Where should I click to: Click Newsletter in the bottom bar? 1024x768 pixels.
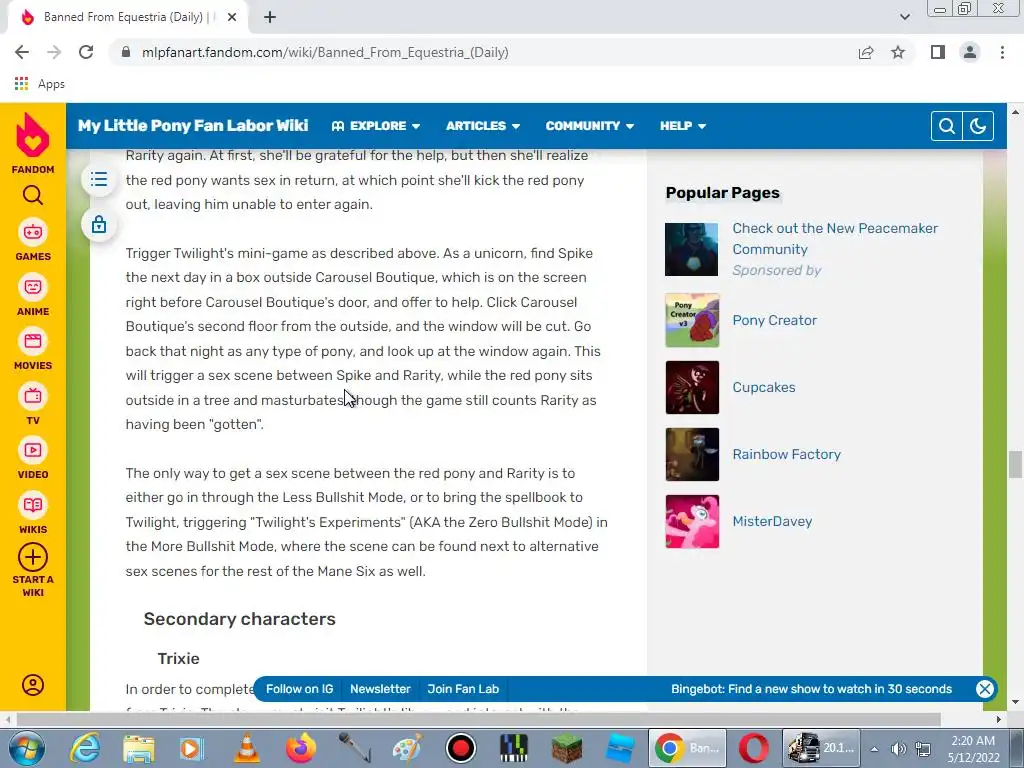380,689
